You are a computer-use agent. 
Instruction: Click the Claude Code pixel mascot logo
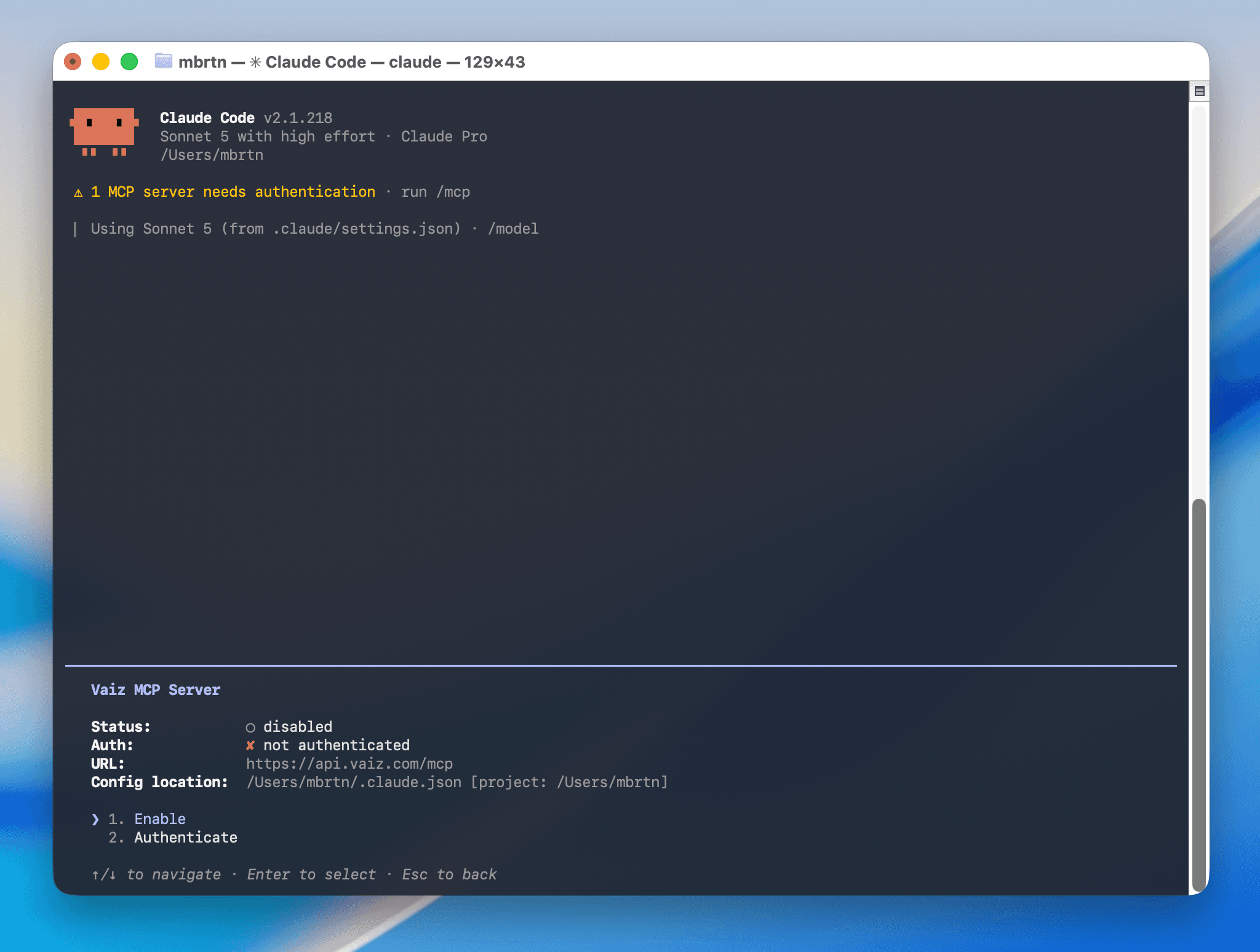[x=104, y=132]
